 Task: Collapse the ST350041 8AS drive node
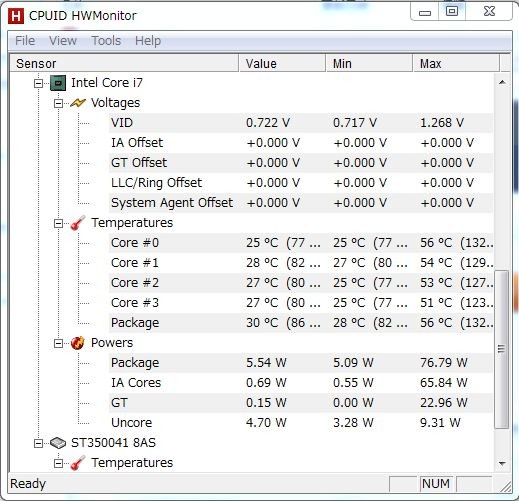coord(38,443)
